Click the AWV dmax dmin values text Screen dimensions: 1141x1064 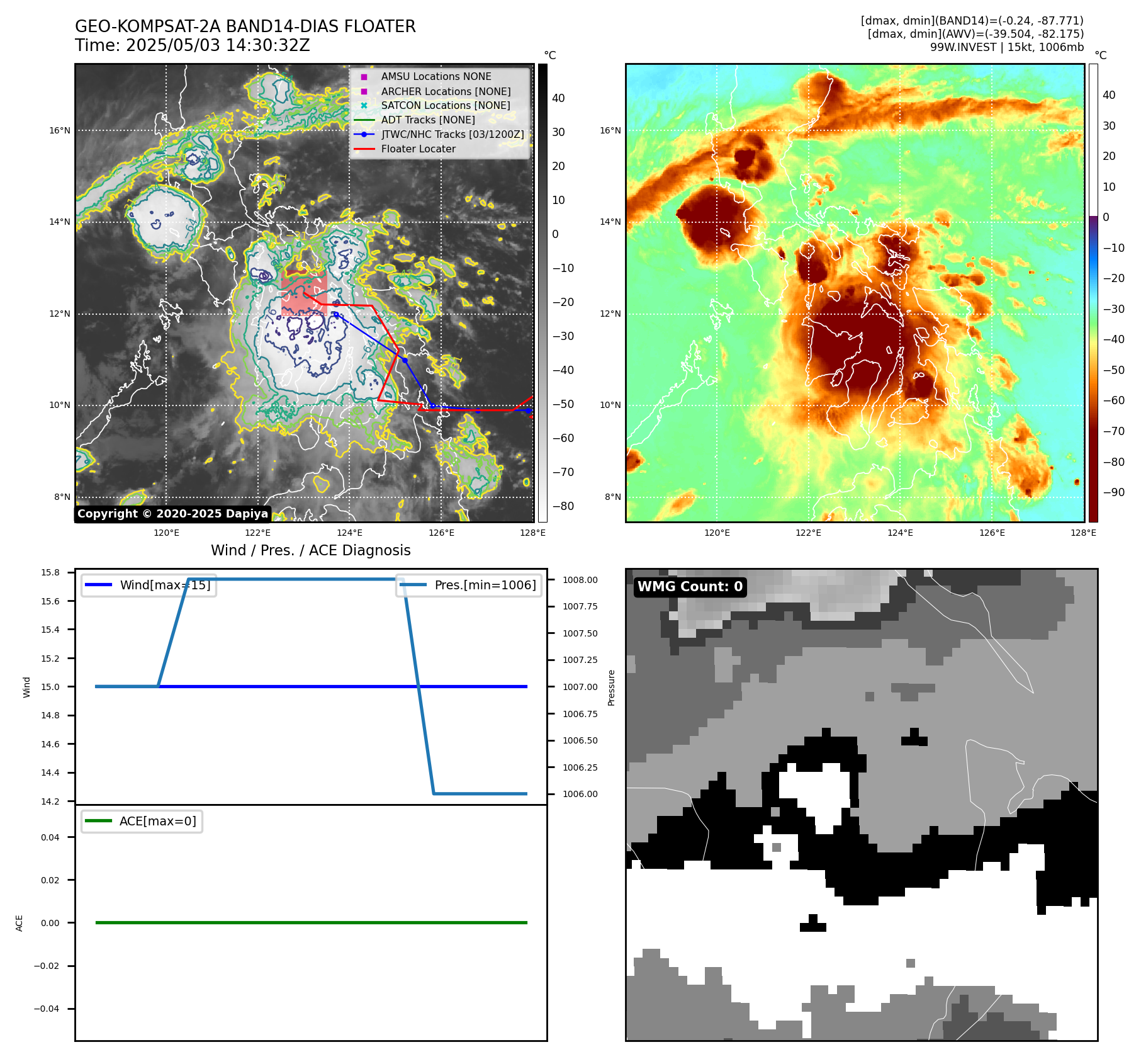975,34
